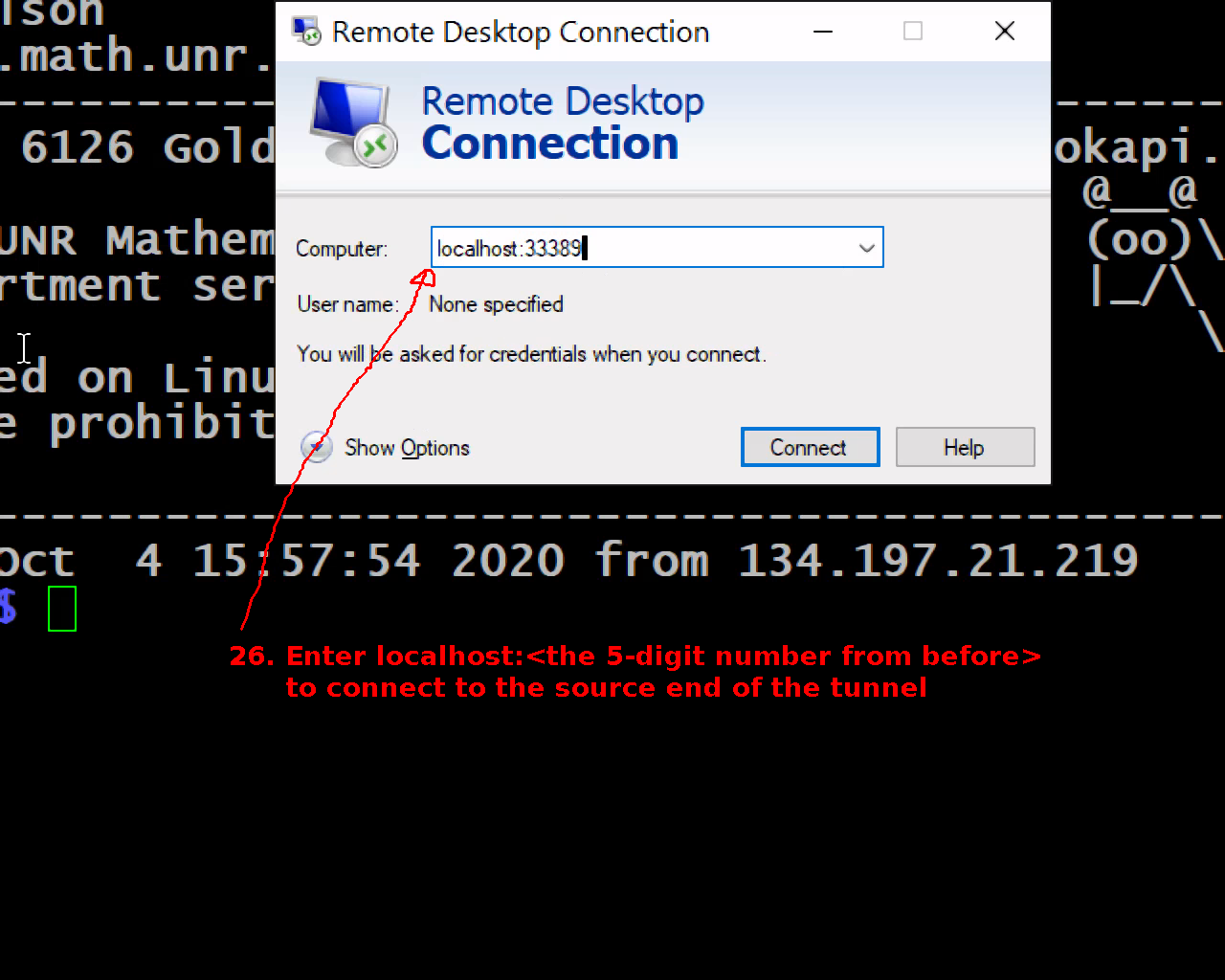1225x980 pixels.
Task: Click '6126 Gold' text in terminal
Action: coord(148,147)
